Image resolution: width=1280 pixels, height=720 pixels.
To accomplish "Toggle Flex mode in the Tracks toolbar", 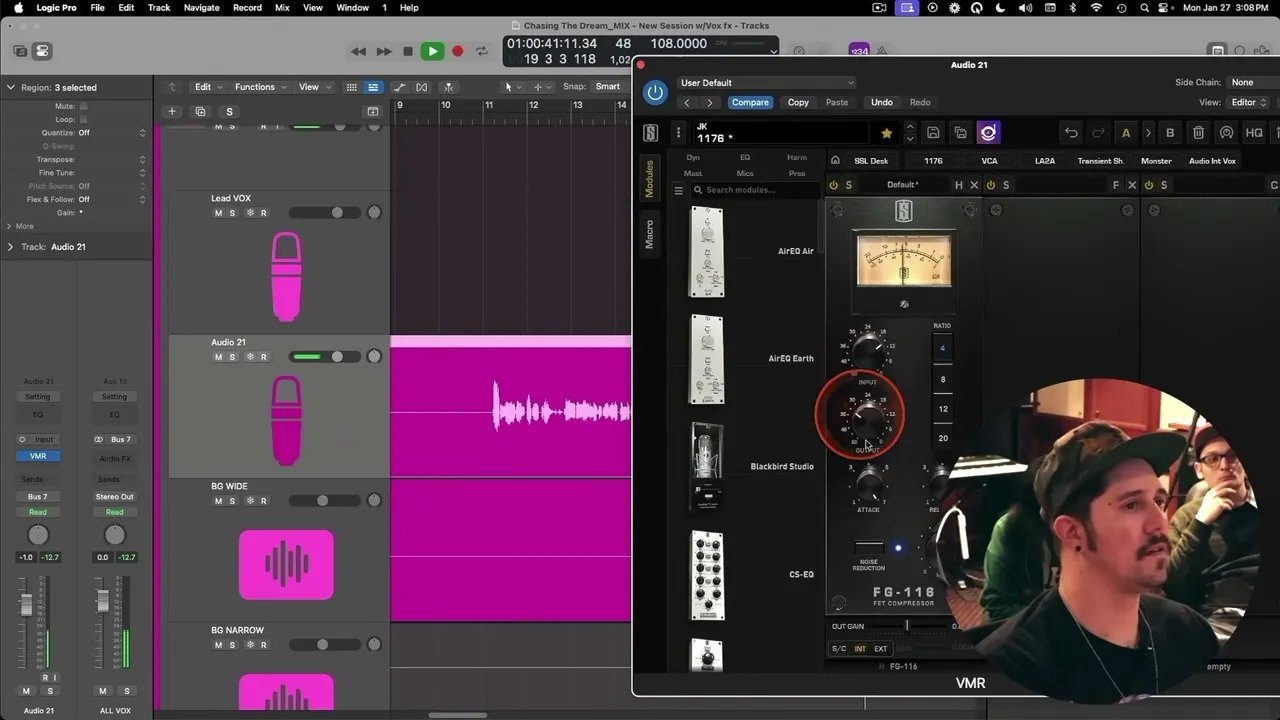I will (422, 87).
